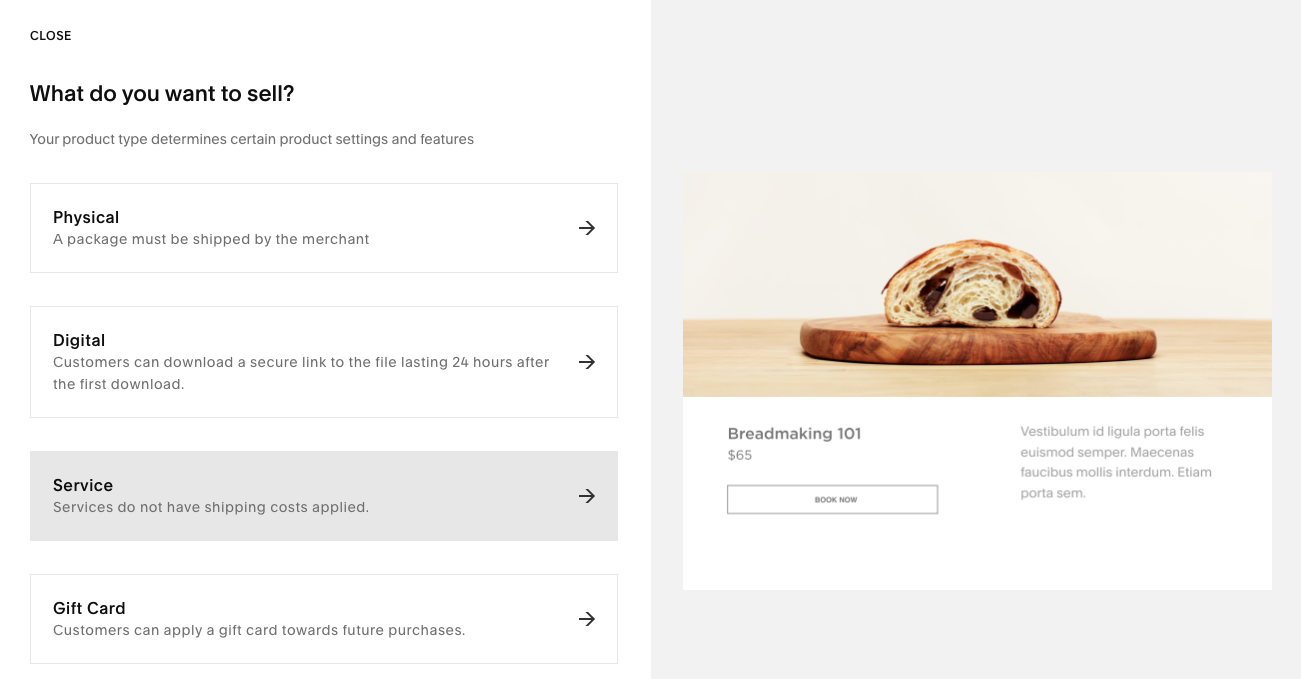Click 'Services do not have shipping costs' text
The width and height of the screenshot is (1301, 679).
click(x=211, y=507)
